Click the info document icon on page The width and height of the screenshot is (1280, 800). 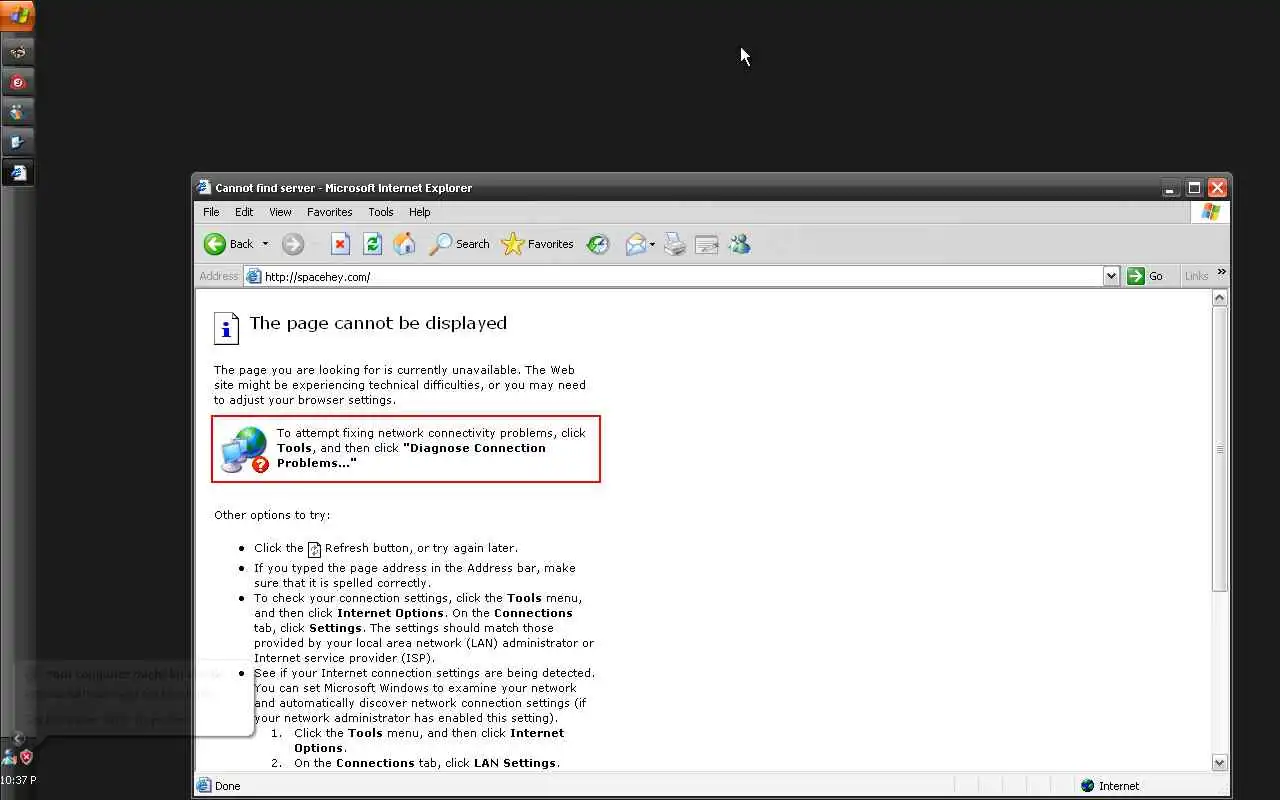(x=226, y=328)
